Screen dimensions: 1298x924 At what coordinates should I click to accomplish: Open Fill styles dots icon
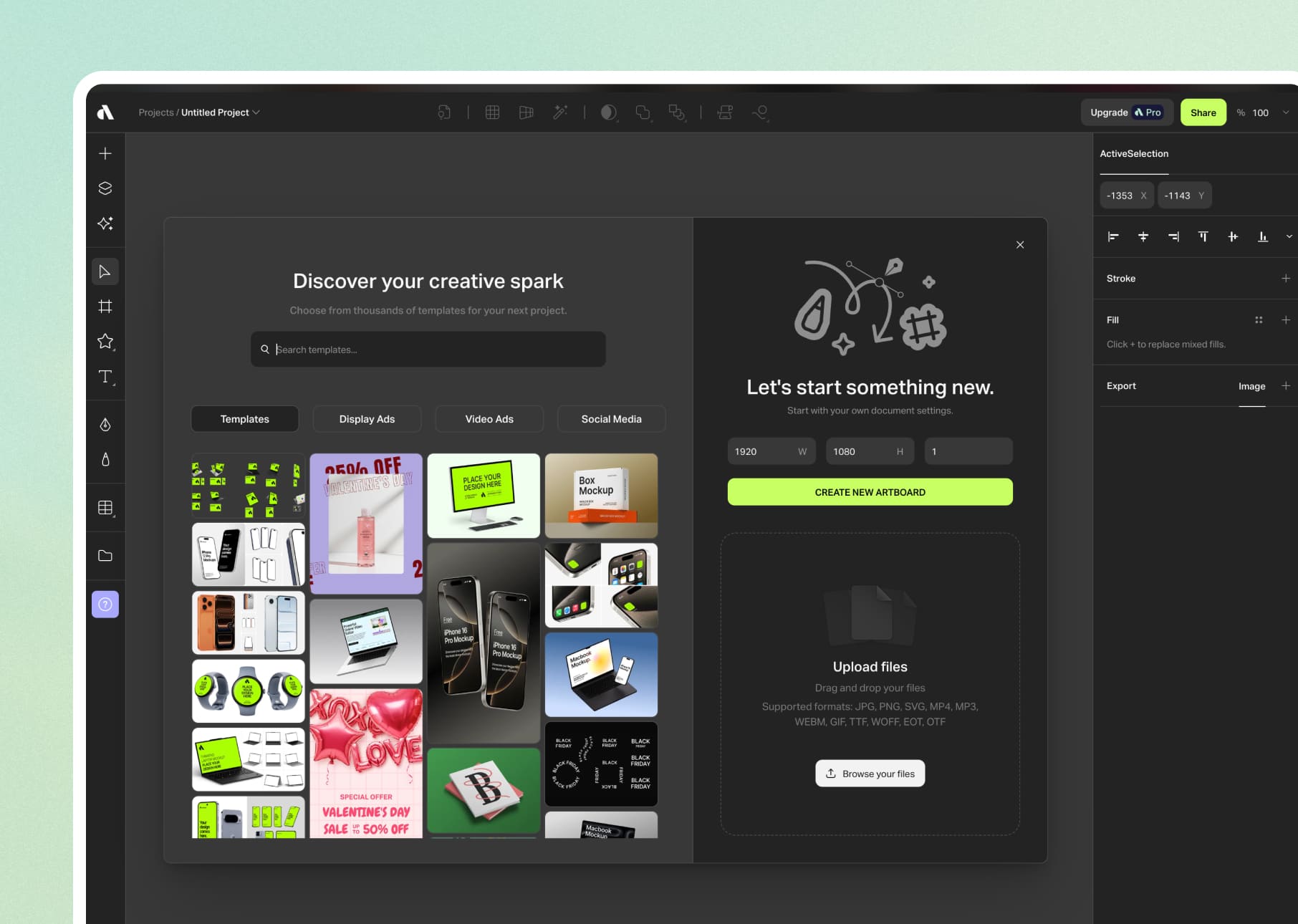(x=1259, y=320)
